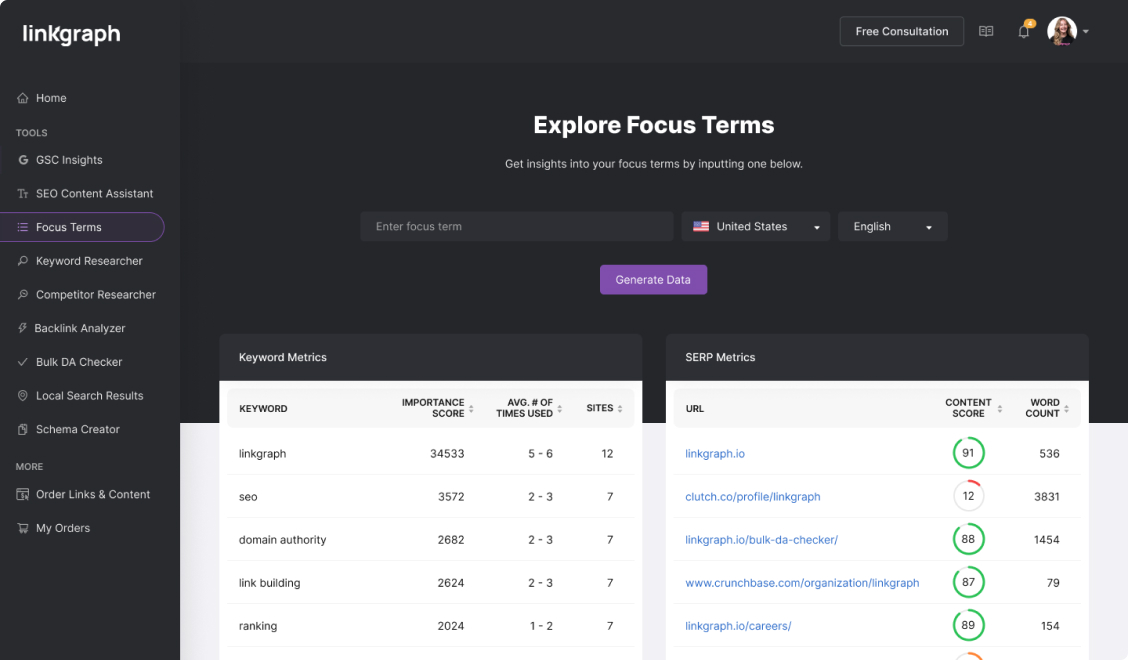Open the crunchbase.com/organization/linkgraph link
1128x660 pixels.
click(802, 583)
